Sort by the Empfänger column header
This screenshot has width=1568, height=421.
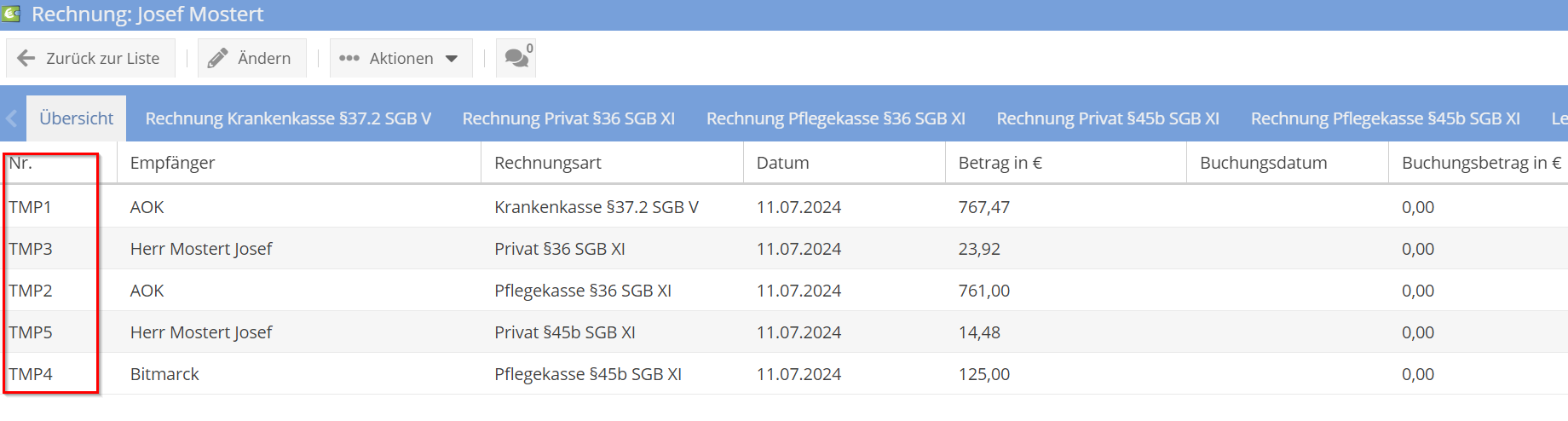click(x=172, y=163)
